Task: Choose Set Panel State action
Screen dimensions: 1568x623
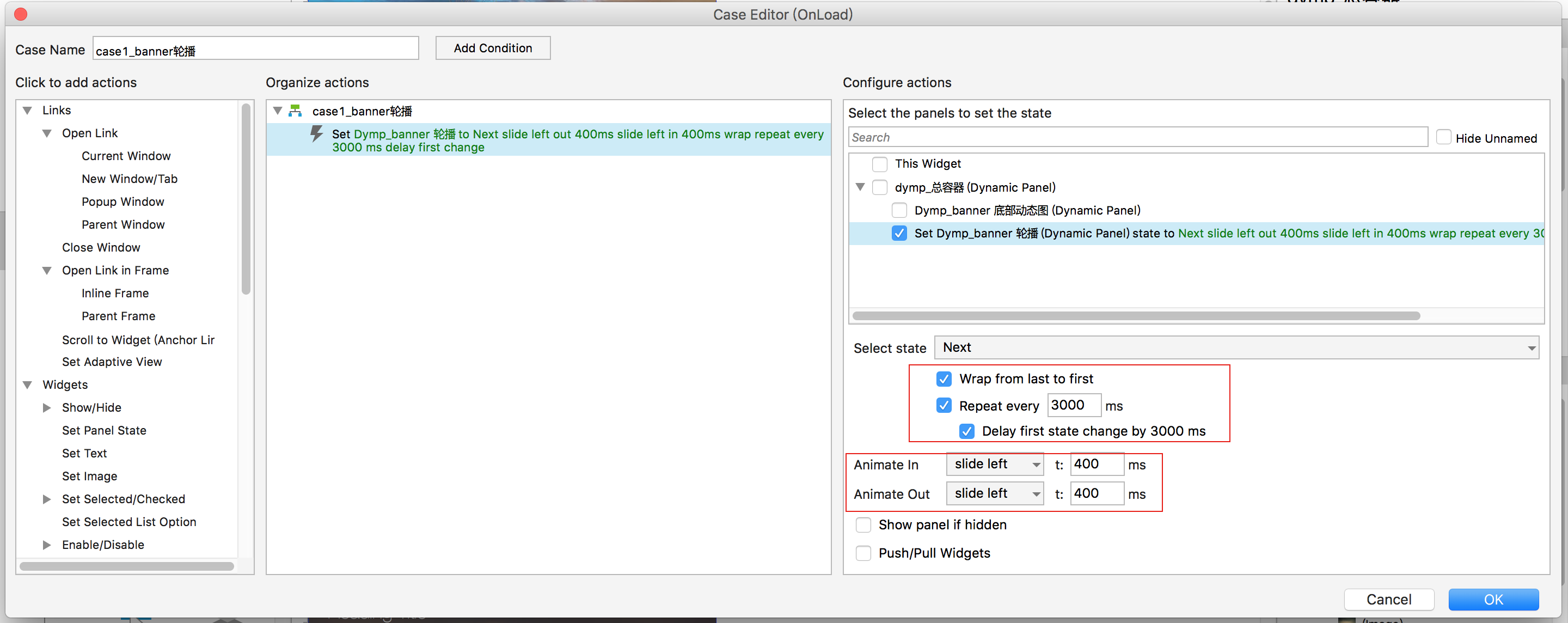Action: [104, 431]
